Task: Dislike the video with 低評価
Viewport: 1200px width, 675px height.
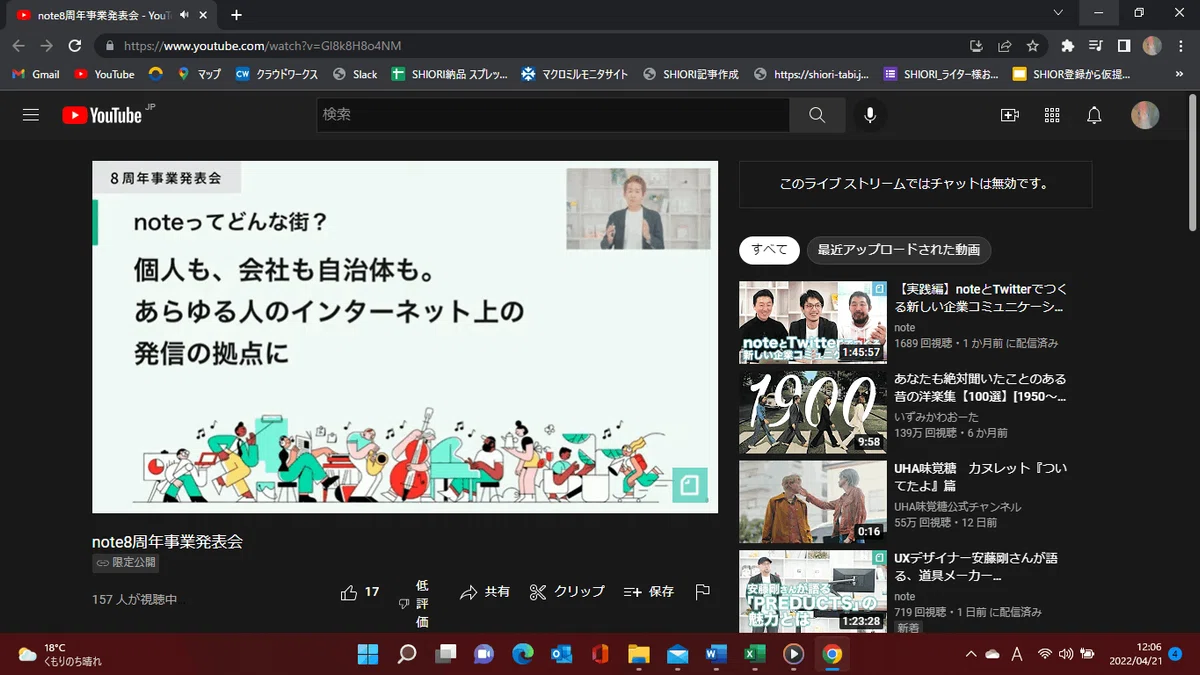Action: (415, 604)
